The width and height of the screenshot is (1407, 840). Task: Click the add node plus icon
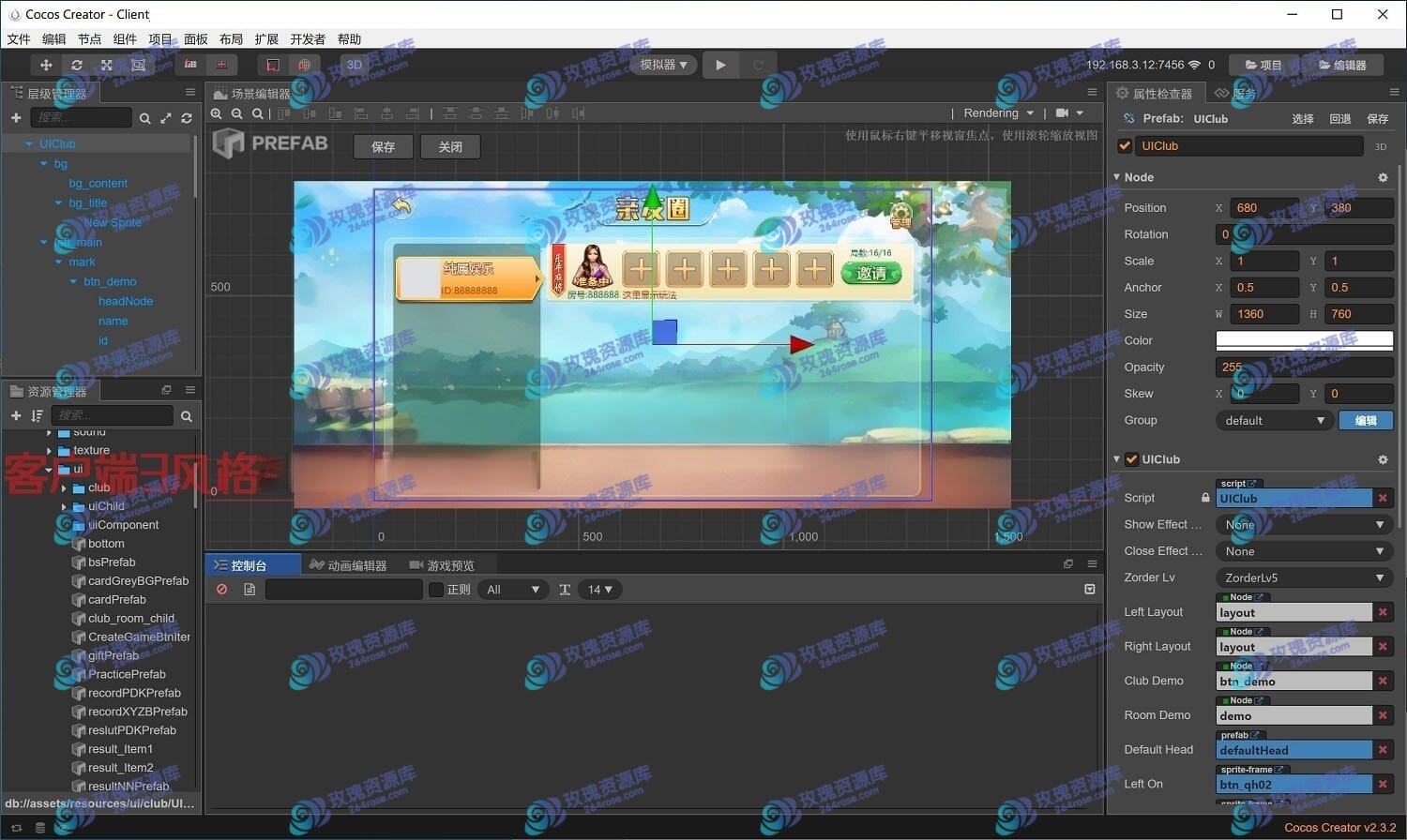click(x=16, y=117)
